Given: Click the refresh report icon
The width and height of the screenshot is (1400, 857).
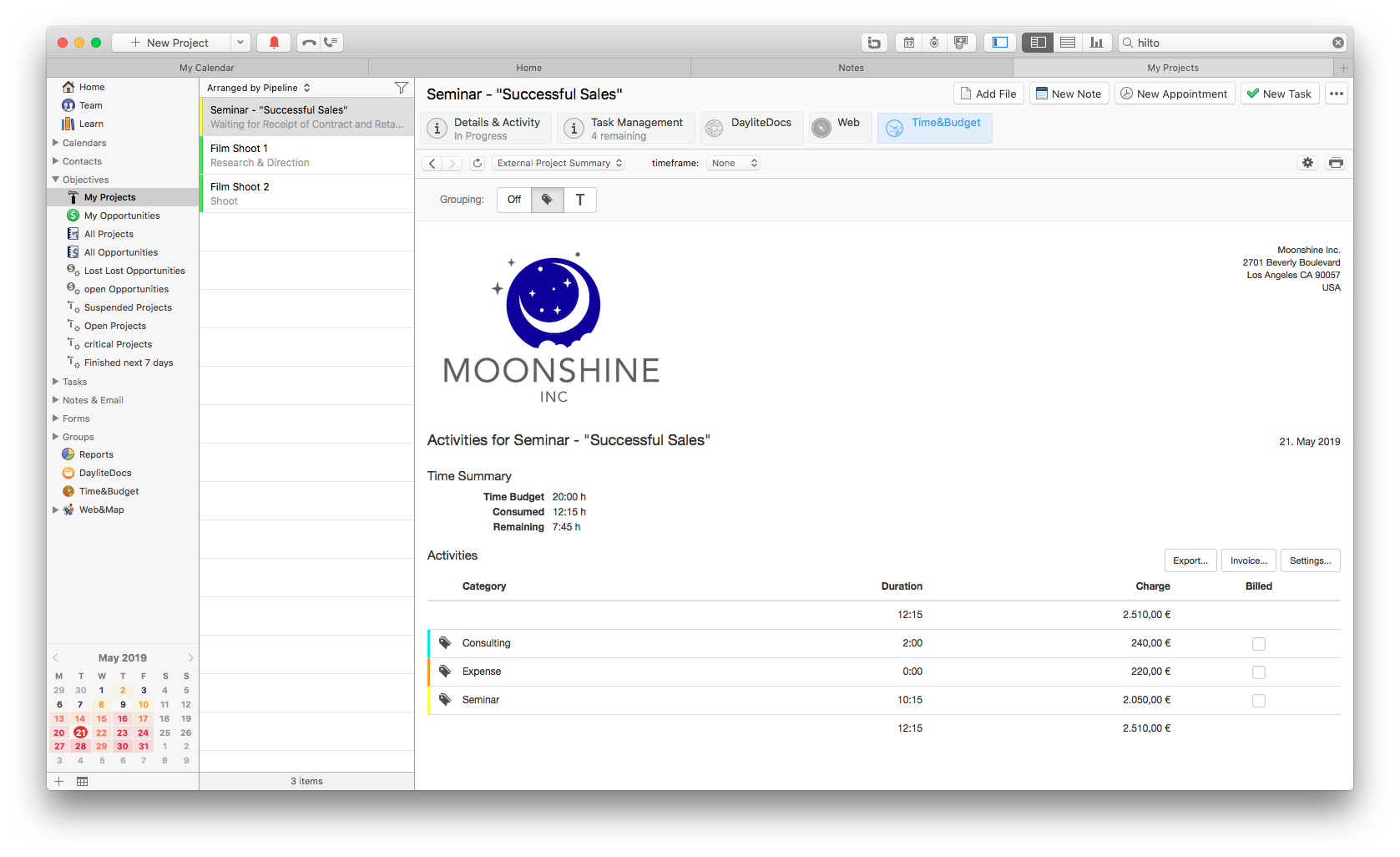Looking at the screenshot, I should (x=477, y=164).
